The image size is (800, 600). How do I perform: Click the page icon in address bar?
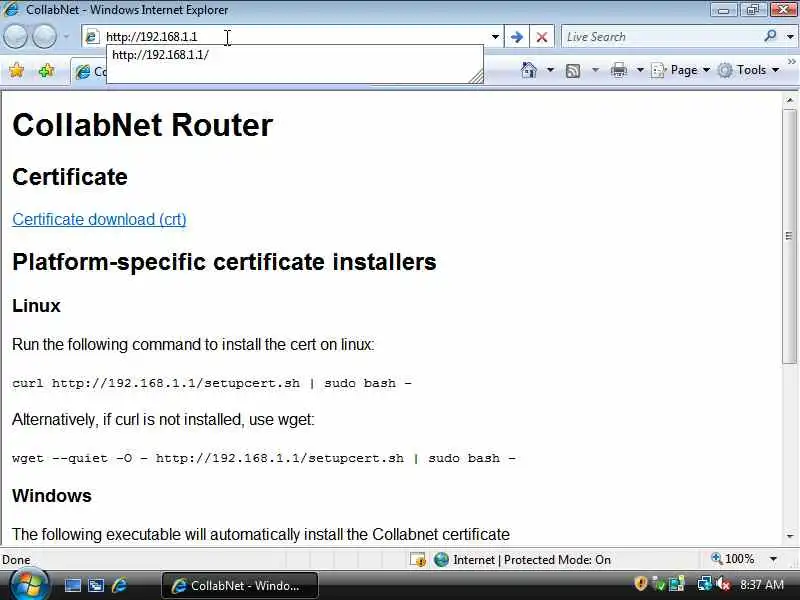click(x=92, y=37)
